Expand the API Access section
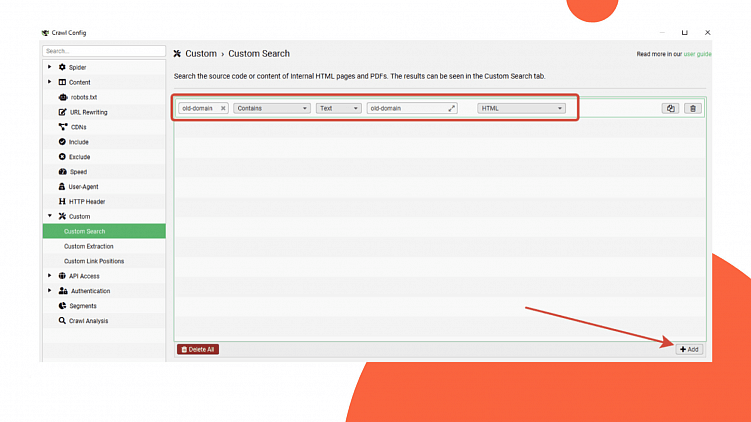The image size is (751, 422). [x=50, y=275]
